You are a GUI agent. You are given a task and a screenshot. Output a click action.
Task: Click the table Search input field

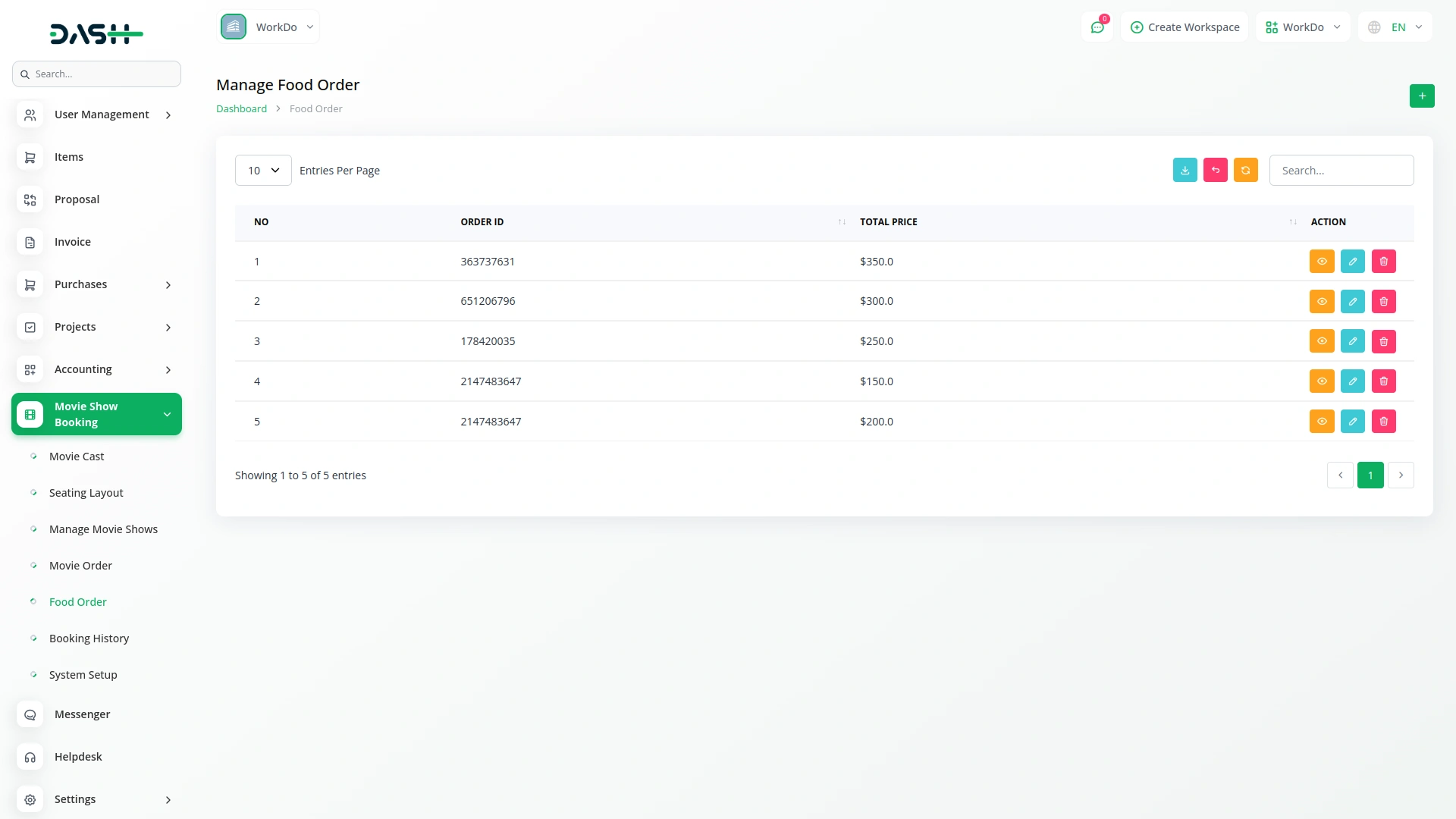pyautogui.click(x=1341, y=170)
